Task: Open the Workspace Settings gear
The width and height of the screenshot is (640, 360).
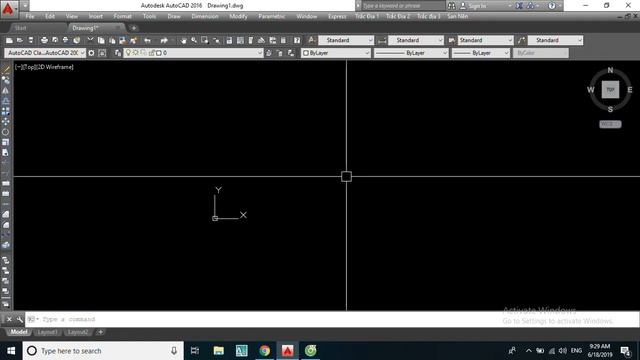Action: click(x=91, y=53)
